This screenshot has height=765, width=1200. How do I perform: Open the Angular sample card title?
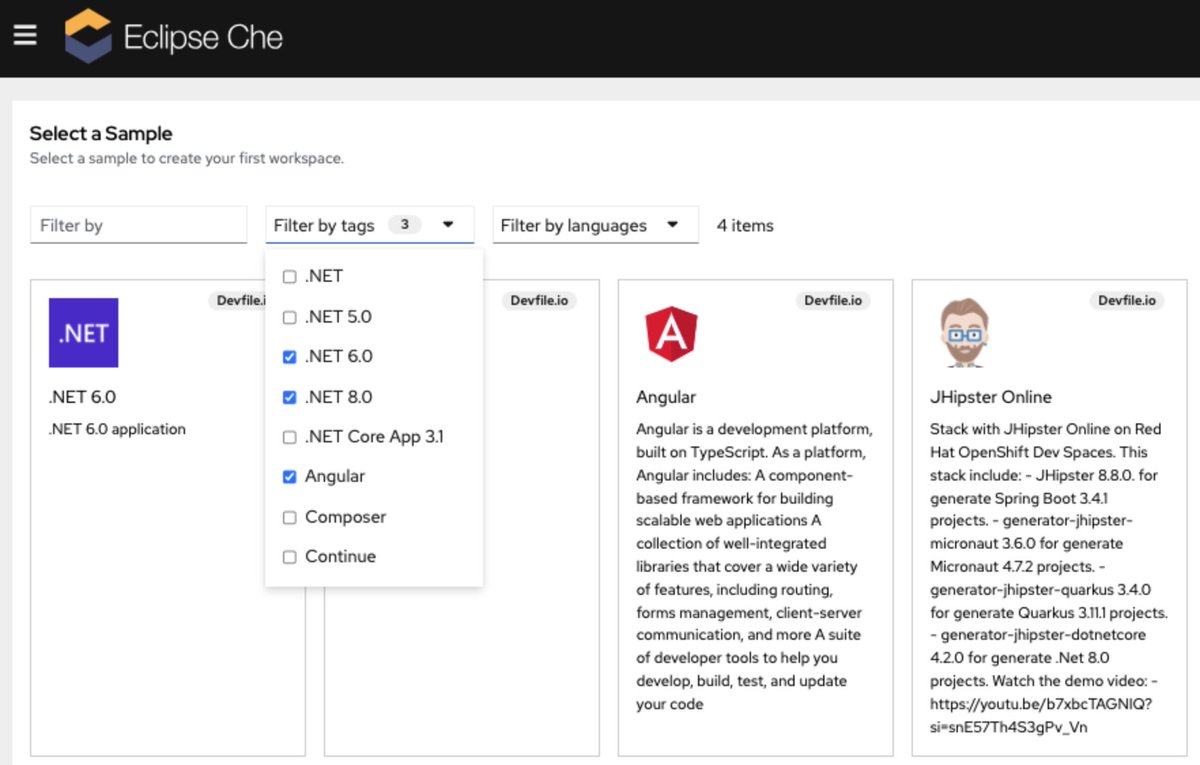[666, 397]
